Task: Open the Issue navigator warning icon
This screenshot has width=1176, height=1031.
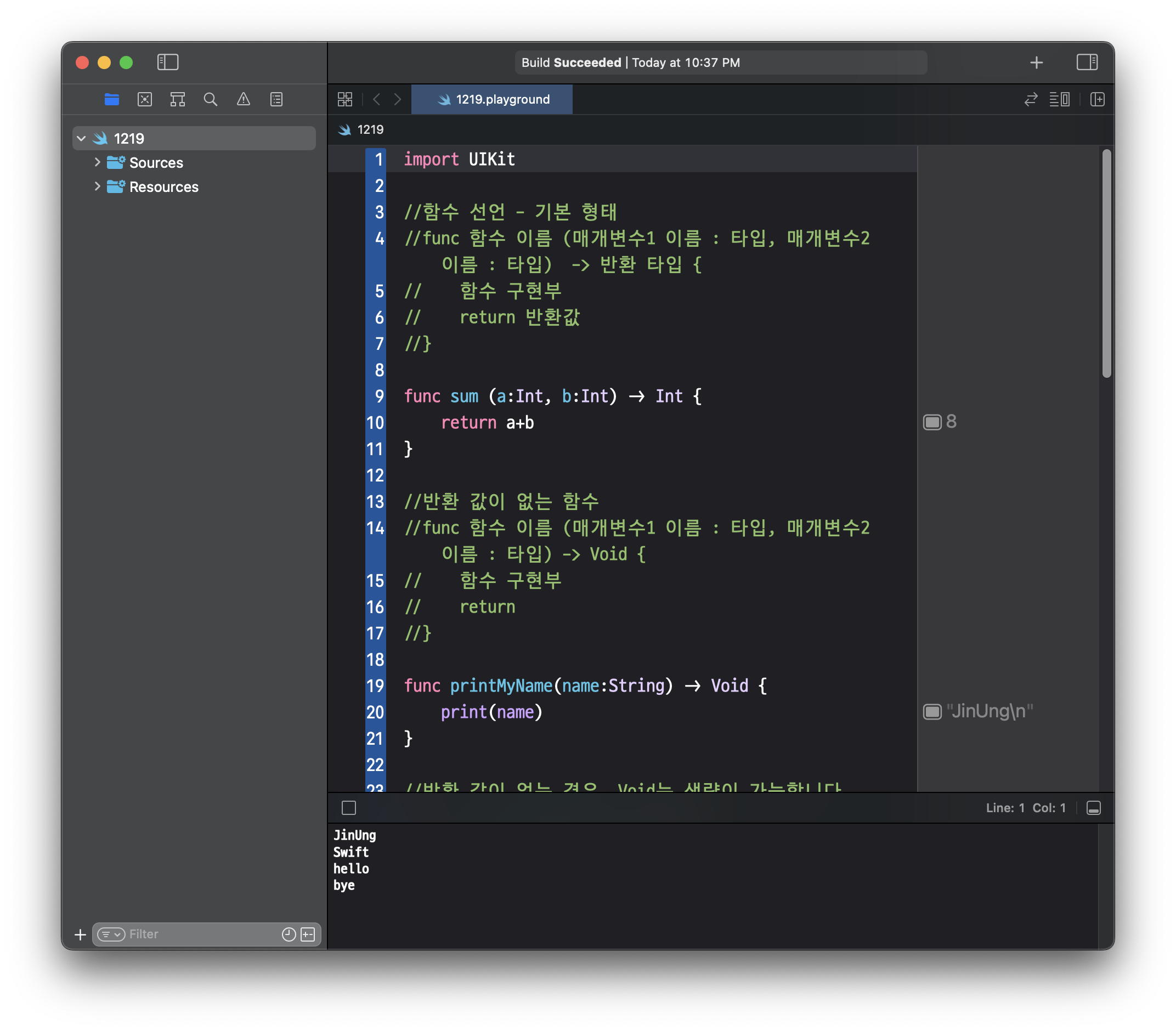Action: click(244, 99)
